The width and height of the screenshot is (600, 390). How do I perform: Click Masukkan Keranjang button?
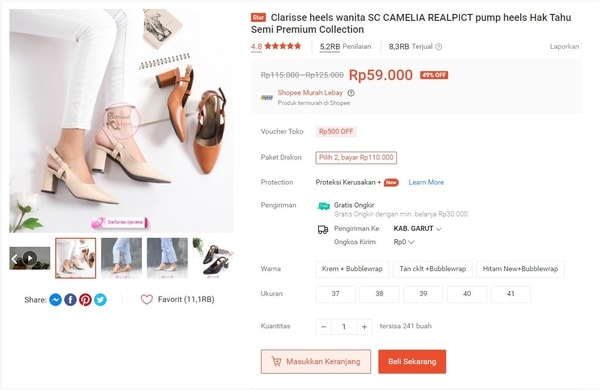click(316, 362)
